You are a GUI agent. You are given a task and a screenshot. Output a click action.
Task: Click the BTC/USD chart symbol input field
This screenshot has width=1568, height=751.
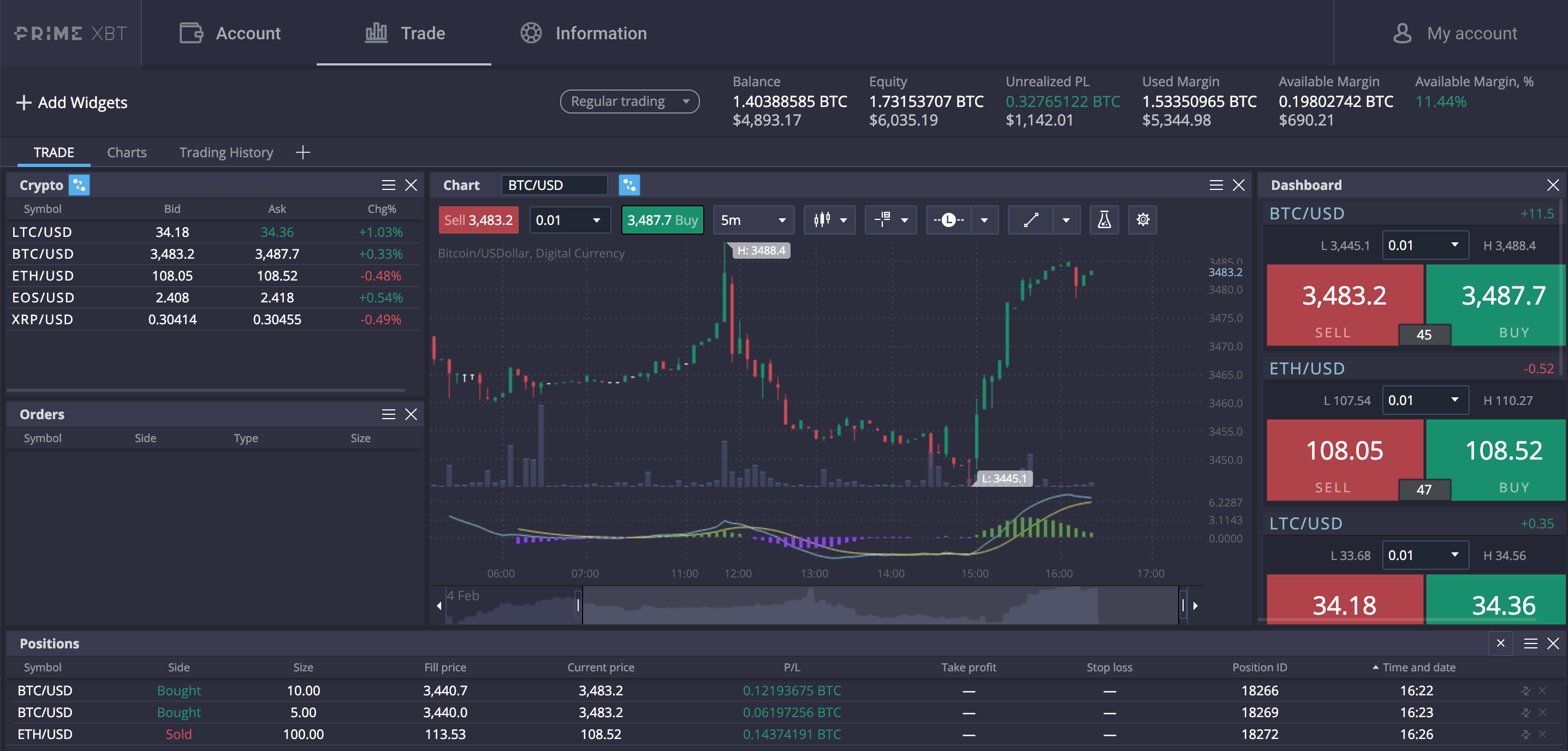(x=554, y=185)
